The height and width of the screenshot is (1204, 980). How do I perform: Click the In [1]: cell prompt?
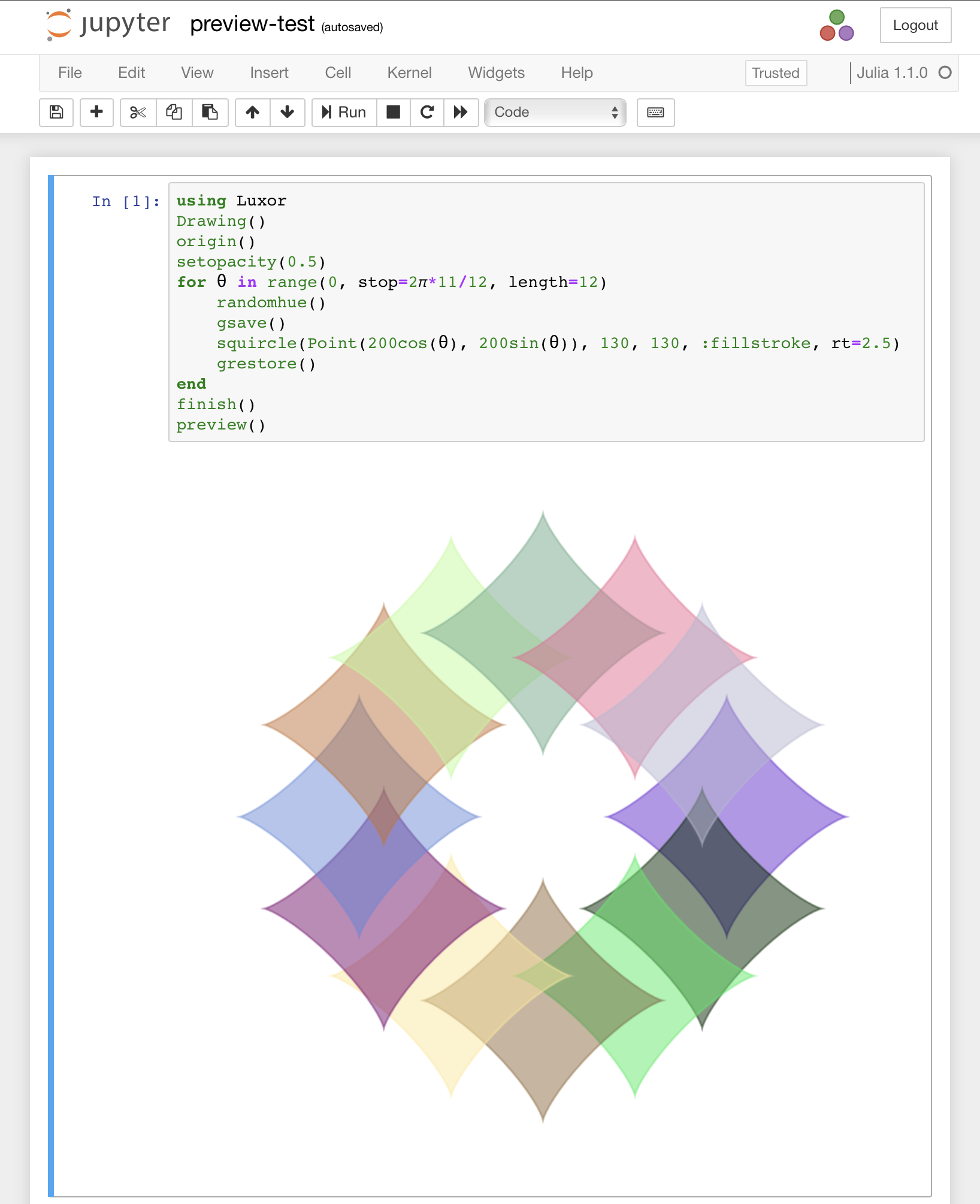coord(126,201)
